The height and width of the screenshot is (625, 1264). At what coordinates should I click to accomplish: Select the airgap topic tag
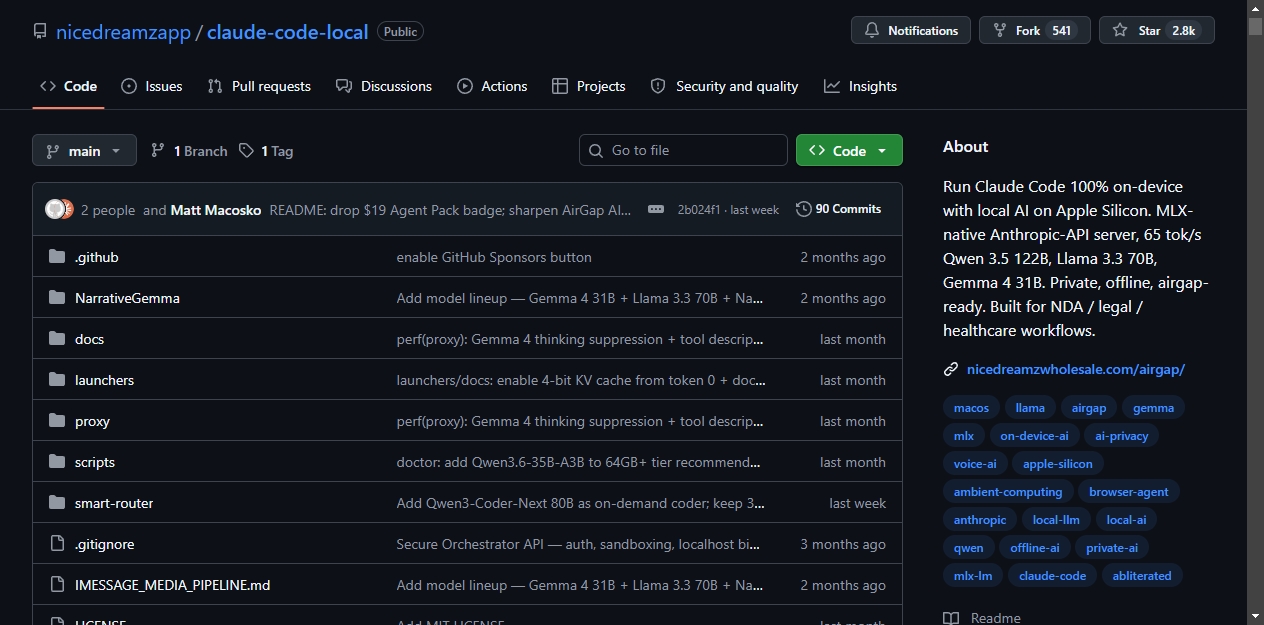[x=1089, y=408]
